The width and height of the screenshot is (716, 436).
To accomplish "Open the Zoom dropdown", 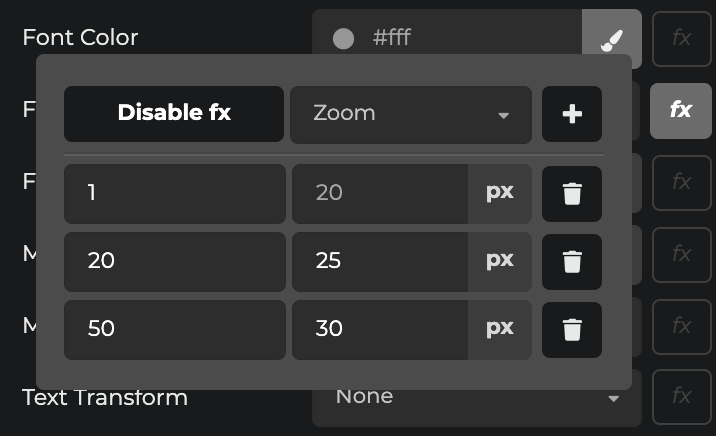I will coord(410,114).
